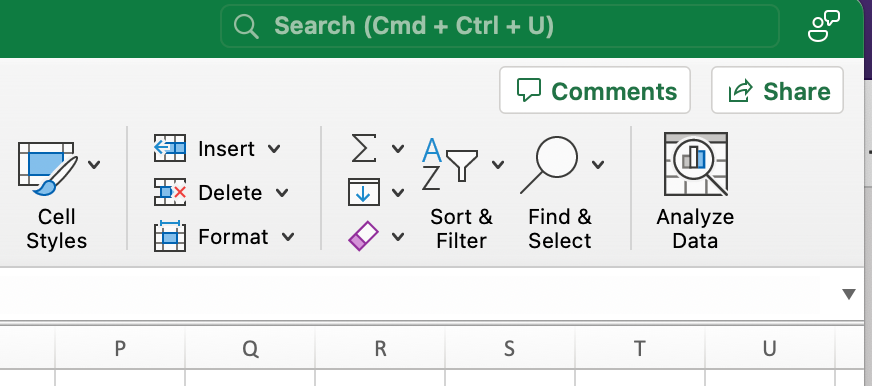The height and width of the screenshot is (386, 872).
Task: Expand the Delete dropdown arrow
Action: pos(282,192)
